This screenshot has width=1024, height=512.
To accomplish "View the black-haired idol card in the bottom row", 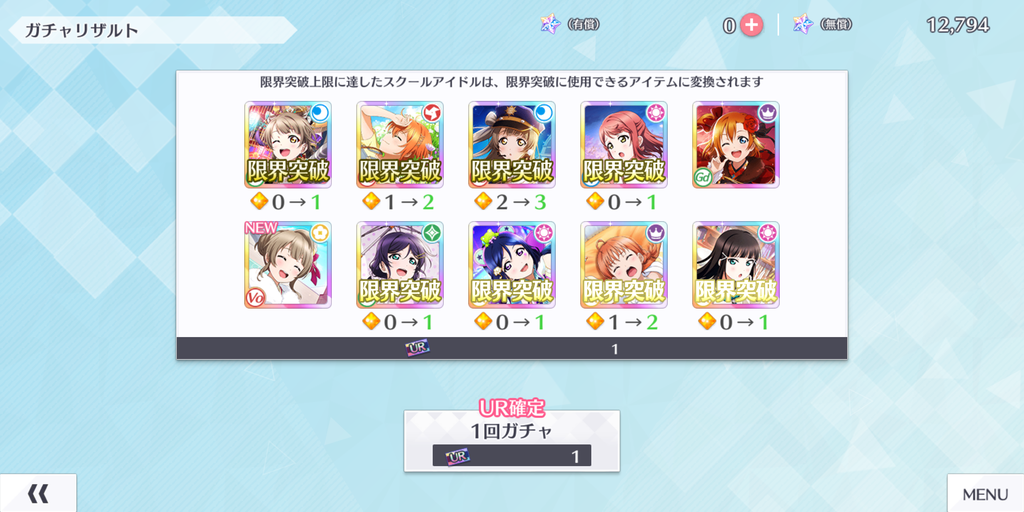I will tap(736, 264).
